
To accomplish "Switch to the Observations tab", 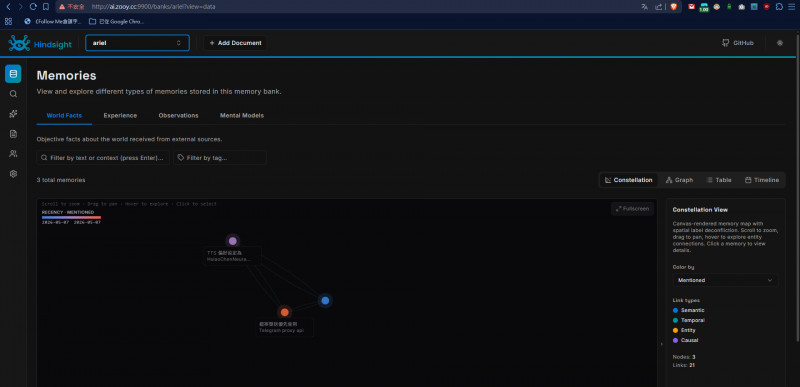I will pyautogui.click(x=179, y=115).
